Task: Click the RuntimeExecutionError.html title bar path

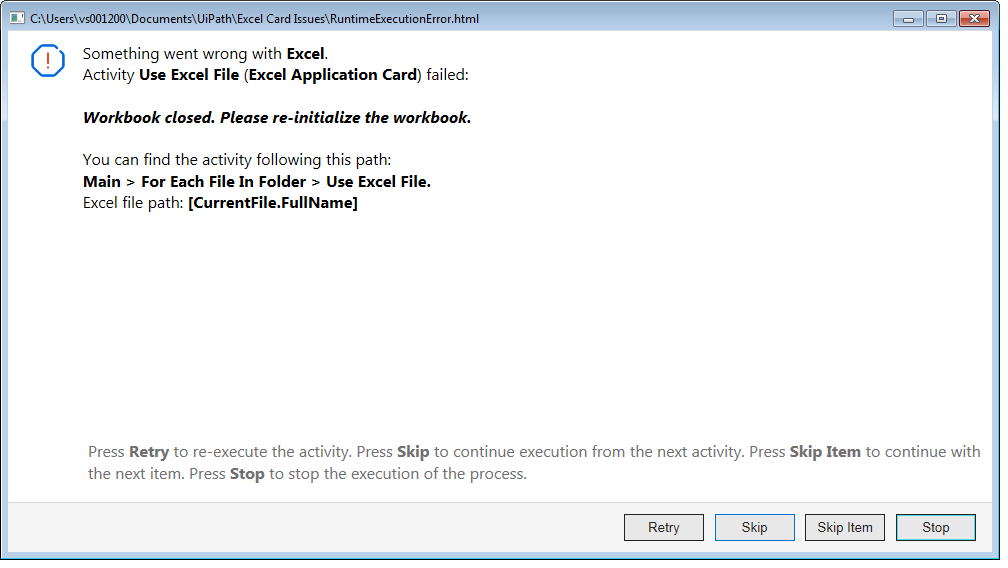Action: click(254, 18)
